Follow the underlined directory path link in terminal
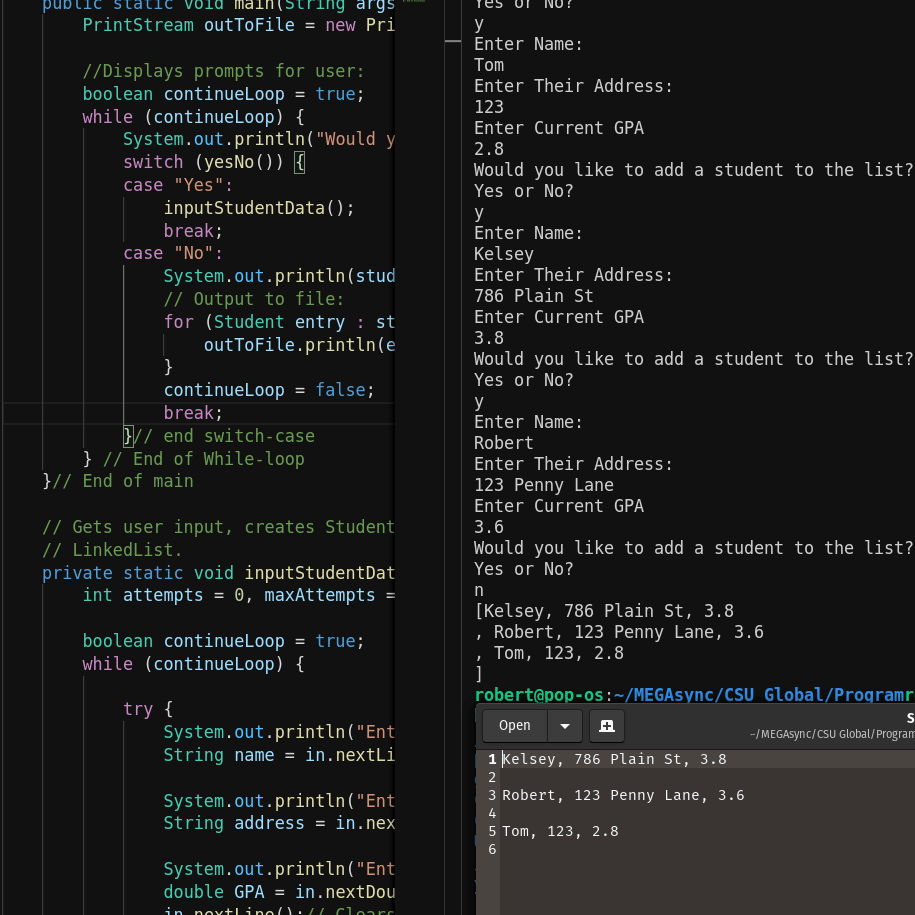This screenshot has height=915, width=915. pyautogui.click(x=762, y=695)
